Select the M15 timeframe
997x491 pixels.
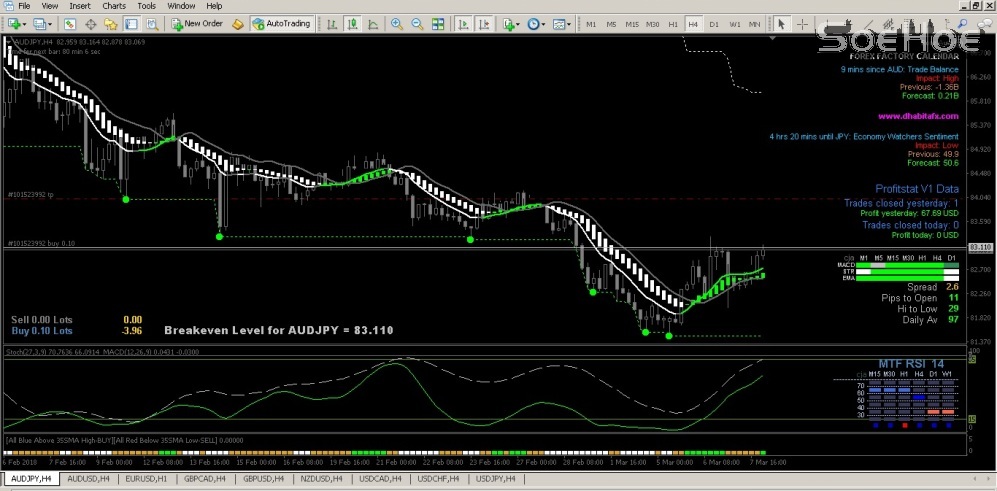click(631, 23)
